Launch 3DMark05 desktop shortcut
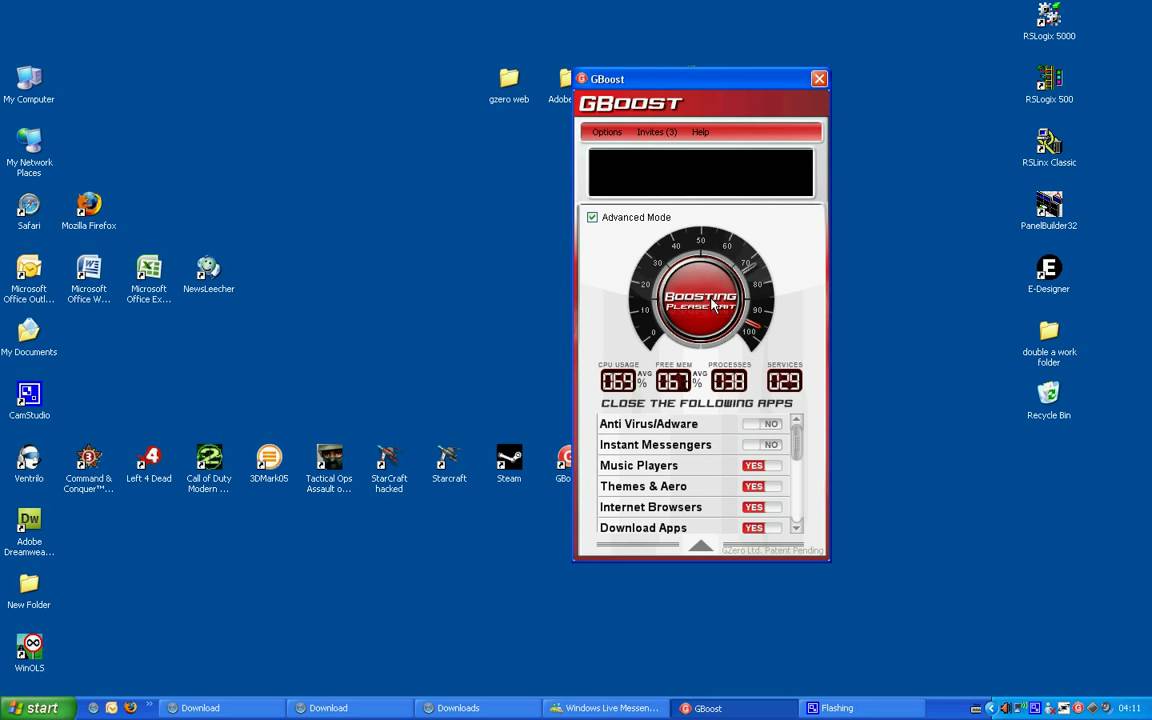Image resolution: width=1152 pixels, height=720 pixels. coord(269,464)
